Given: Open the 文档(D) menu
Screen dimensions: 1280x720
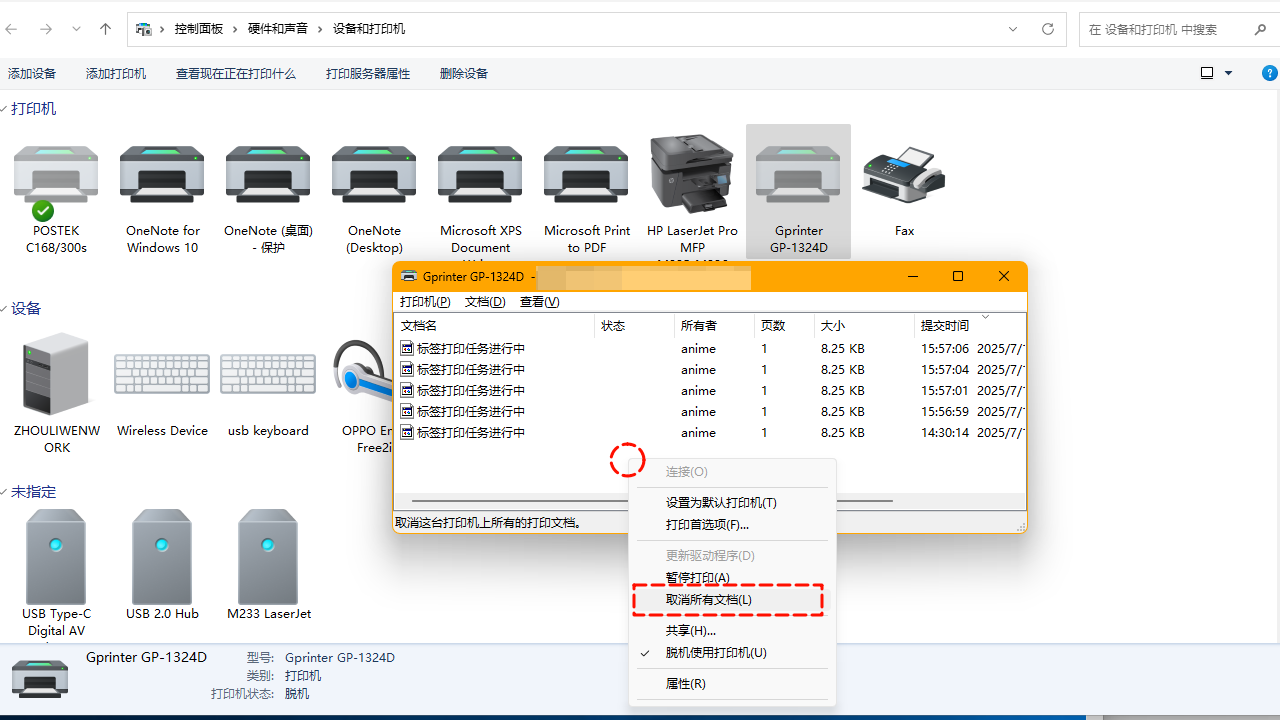Looking at the screenshot, I should pyautogui.click(x=485, y=301).
